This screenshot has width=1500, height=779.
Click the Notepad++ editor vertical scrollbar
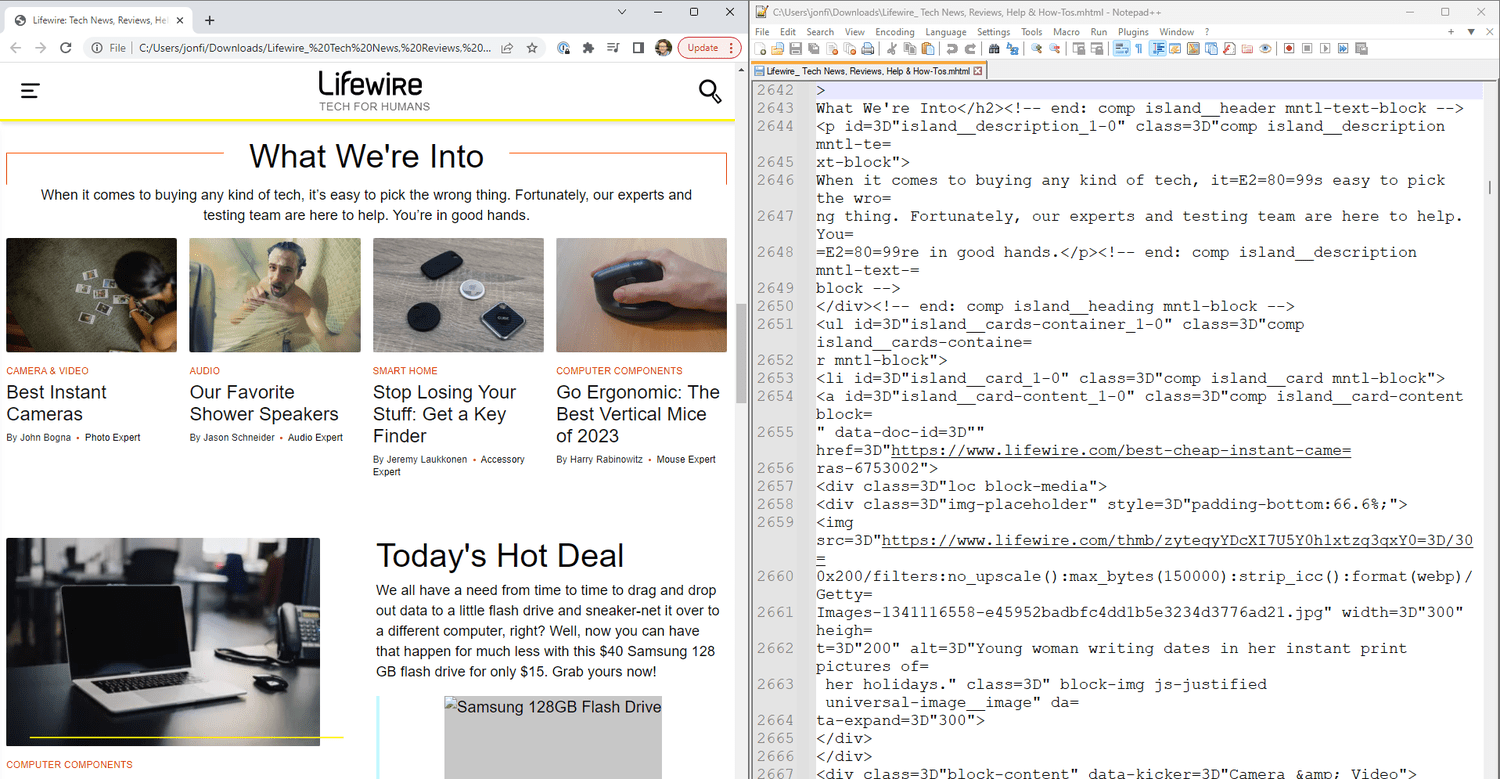point(1490,187)
